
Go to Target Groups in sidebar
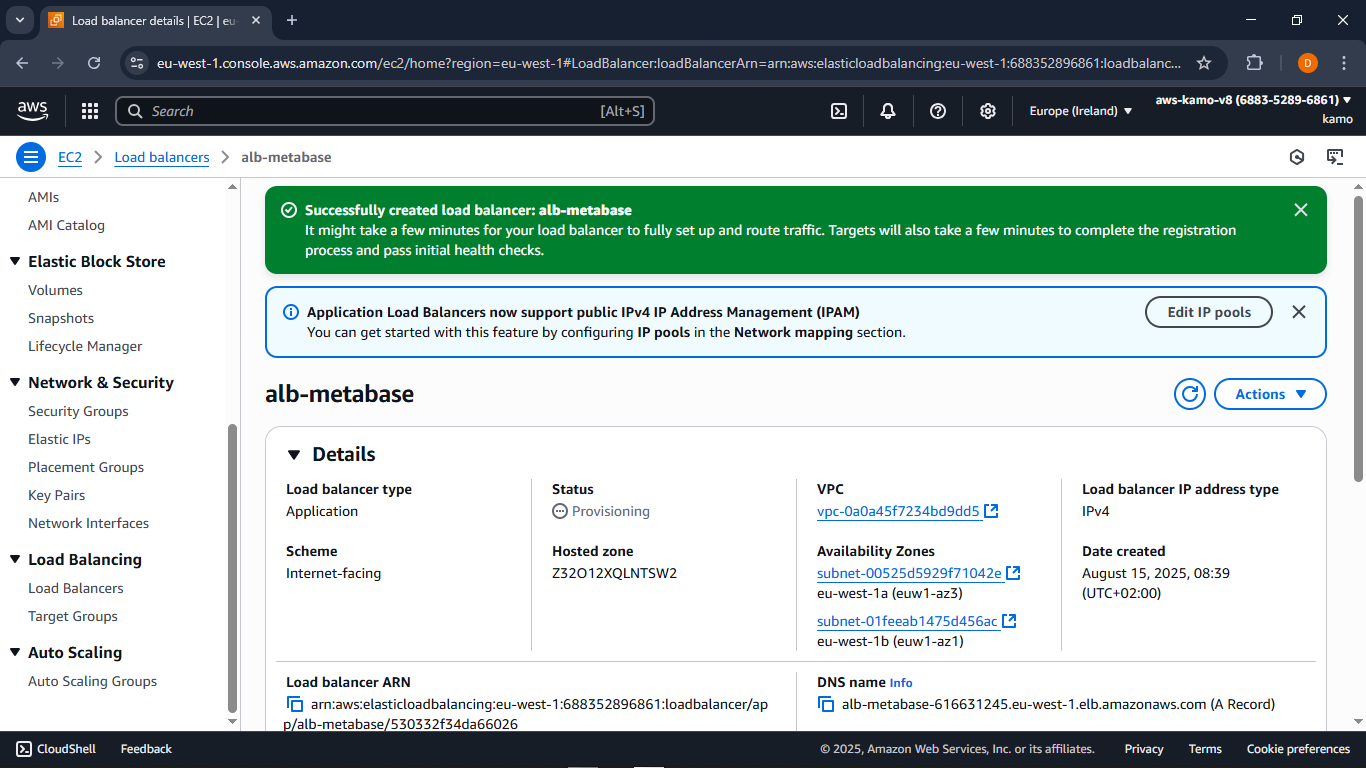73,616
